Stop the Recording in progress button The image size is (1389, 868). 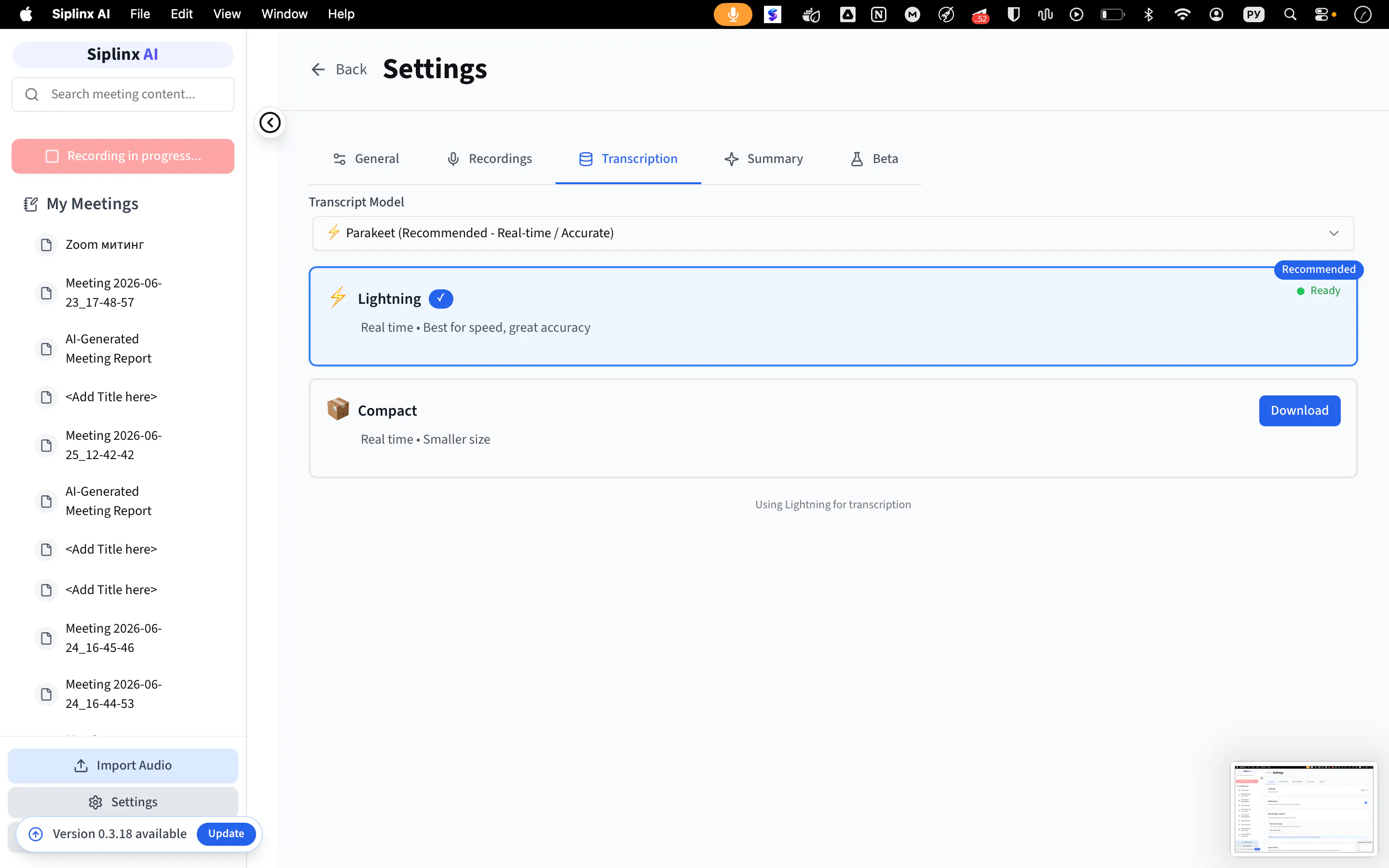coord(123,156)
